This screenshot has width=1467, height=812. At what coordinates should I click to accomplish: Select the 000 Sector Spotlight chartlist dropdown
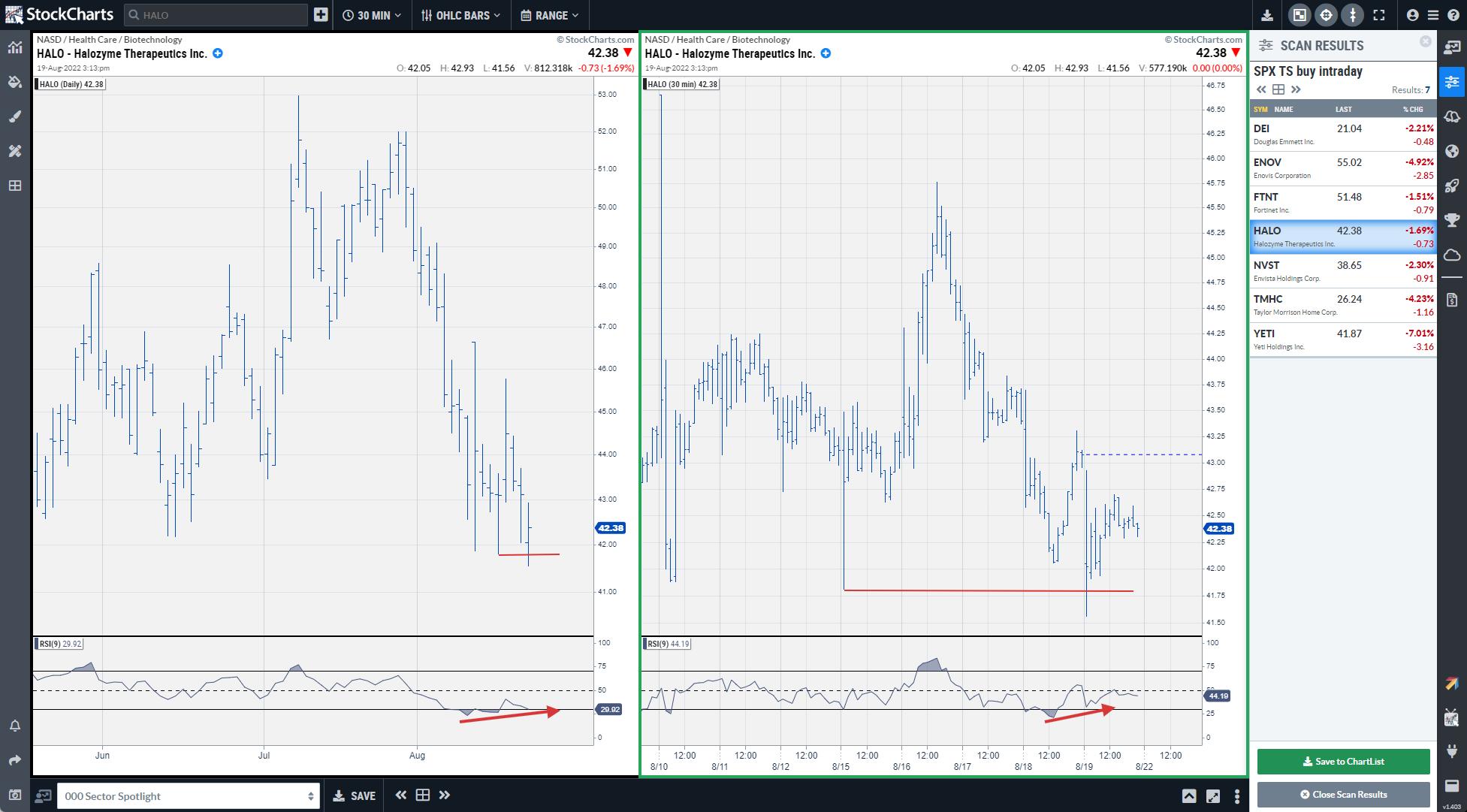188,795
